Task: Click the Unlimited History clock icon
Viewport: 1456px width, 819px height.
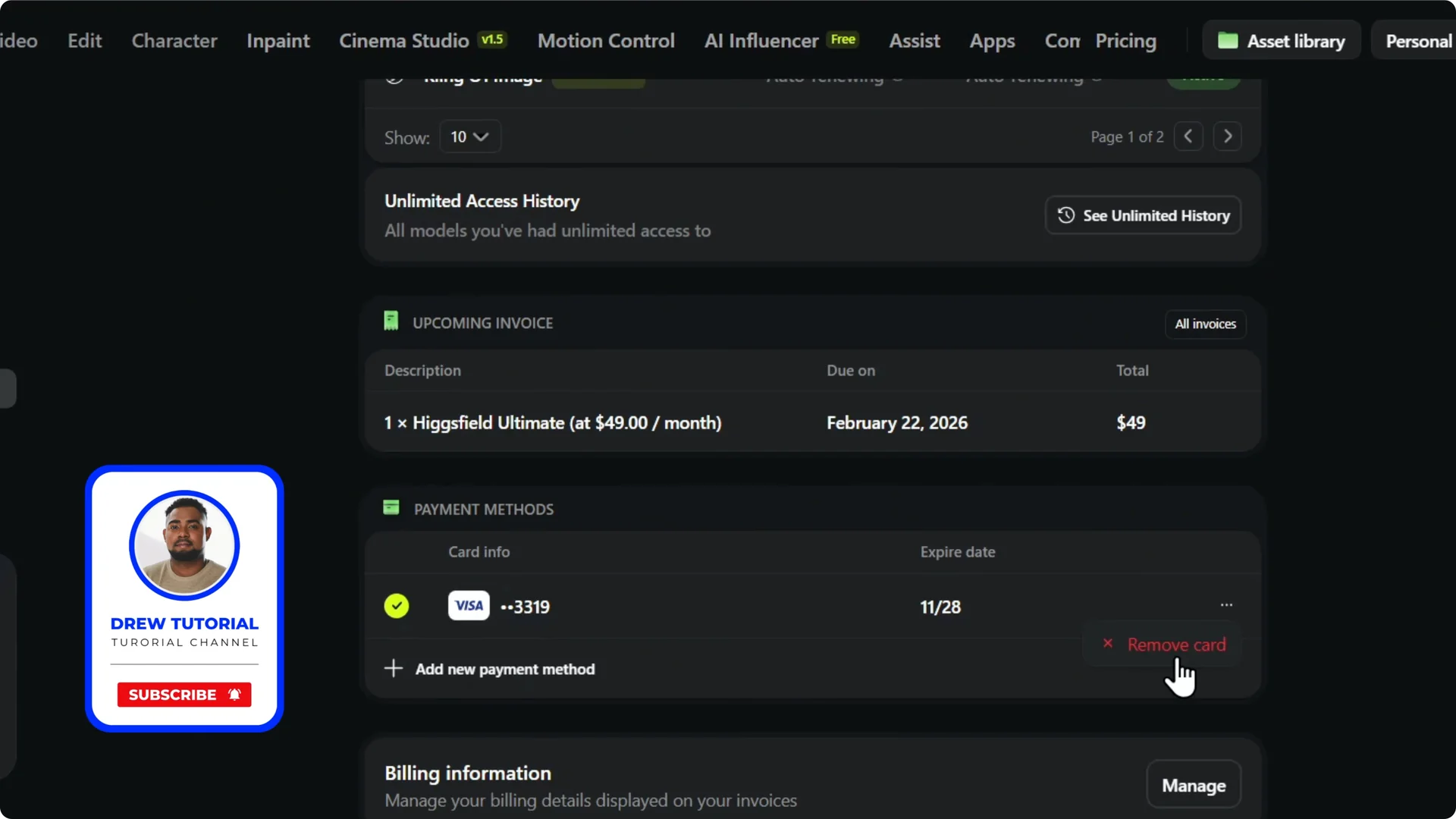Action: click(x=1065, y=215)
